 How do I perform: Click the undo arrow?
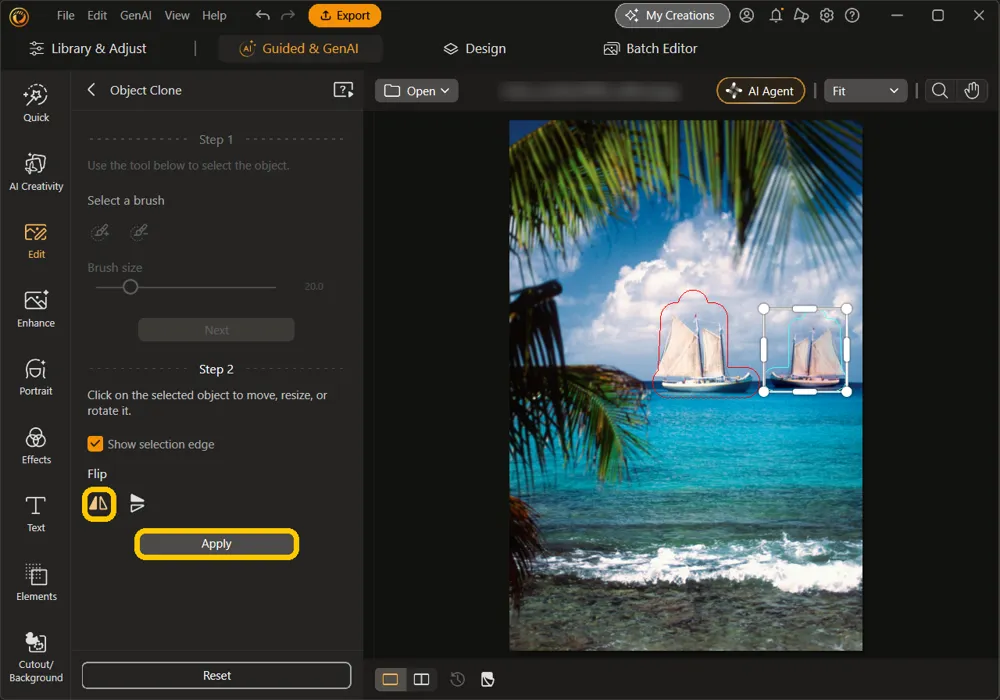point(262,15)
